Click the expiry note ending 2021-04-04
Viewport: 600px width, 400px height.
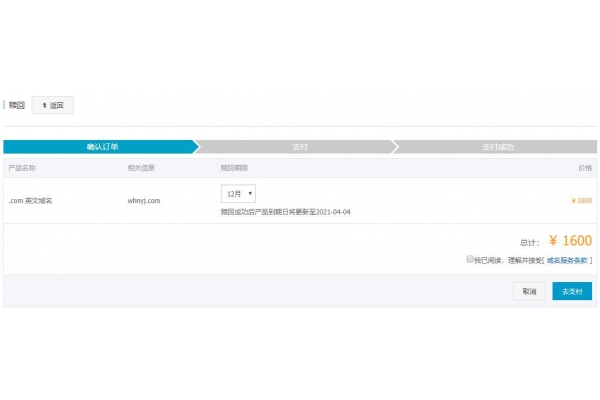tap(285, 212)
